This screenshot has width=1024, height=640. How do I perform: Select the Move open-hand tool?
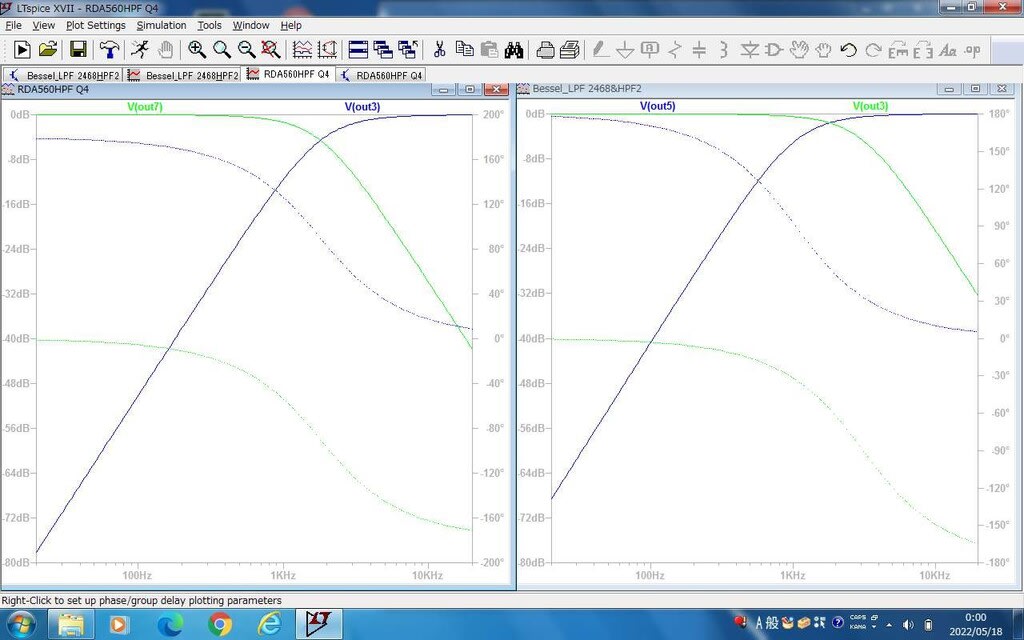799,50
